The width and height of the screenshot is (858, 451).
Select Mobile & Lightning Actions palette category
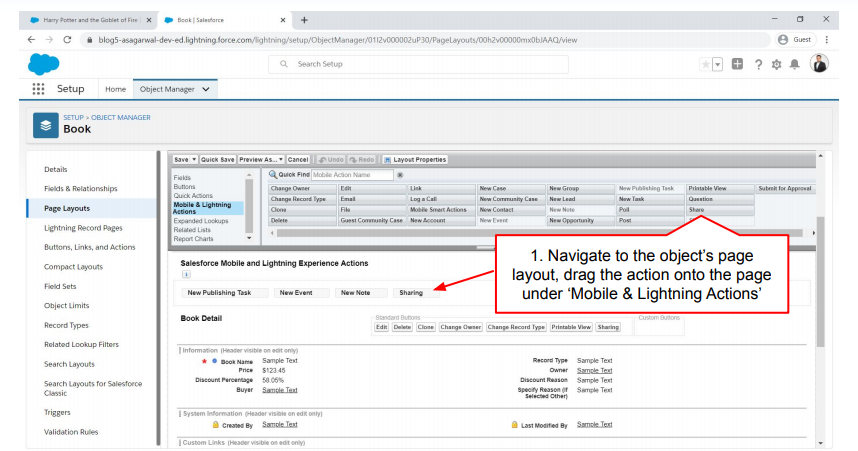(x=208, y=208)
